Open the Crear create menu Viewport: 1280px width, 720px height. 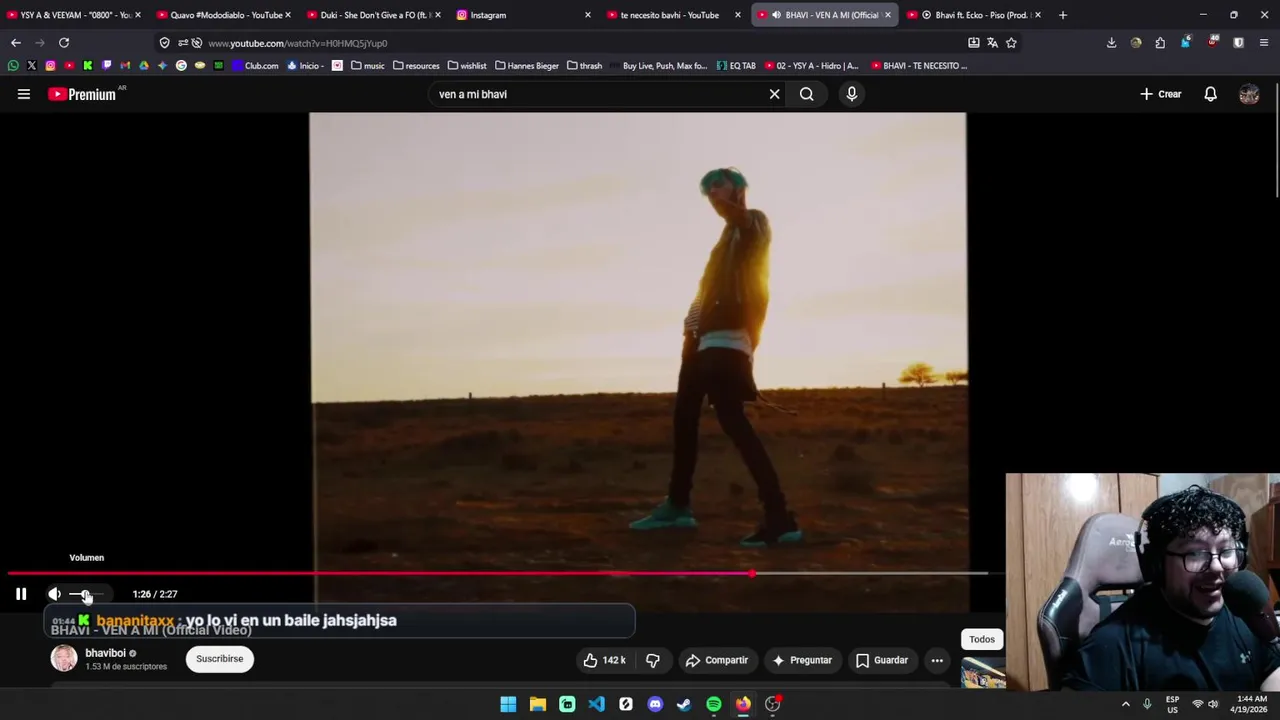tap(1161, 94)
